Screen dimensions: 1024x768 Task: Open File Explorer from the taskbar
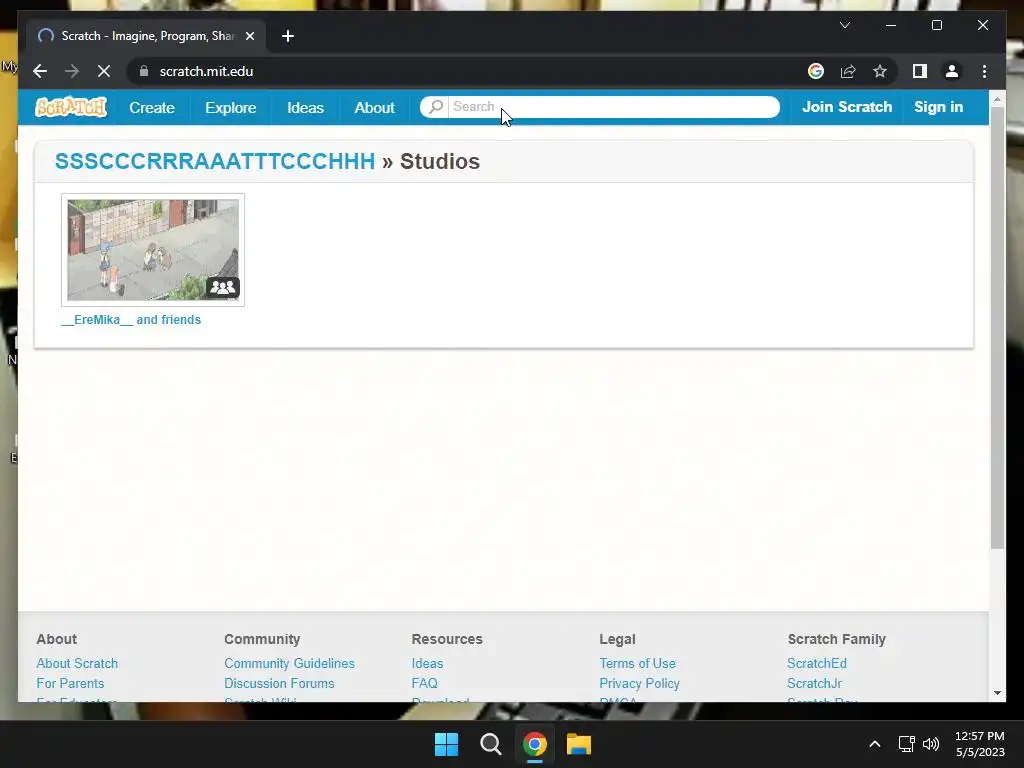coord(579,744)
